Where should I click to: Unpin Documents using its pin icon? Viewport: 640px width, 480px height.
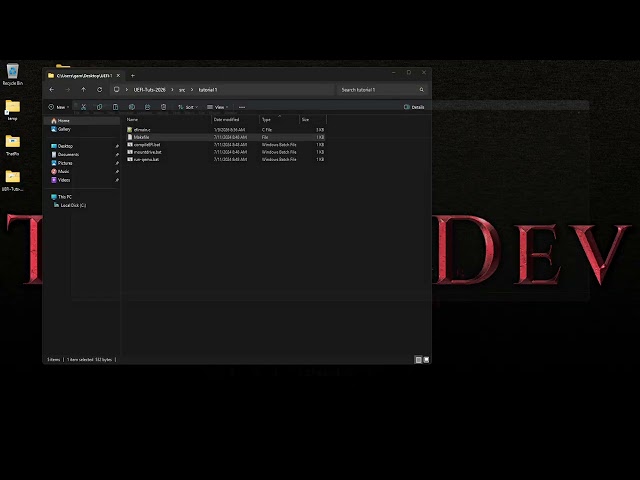(x=117, y=155)
